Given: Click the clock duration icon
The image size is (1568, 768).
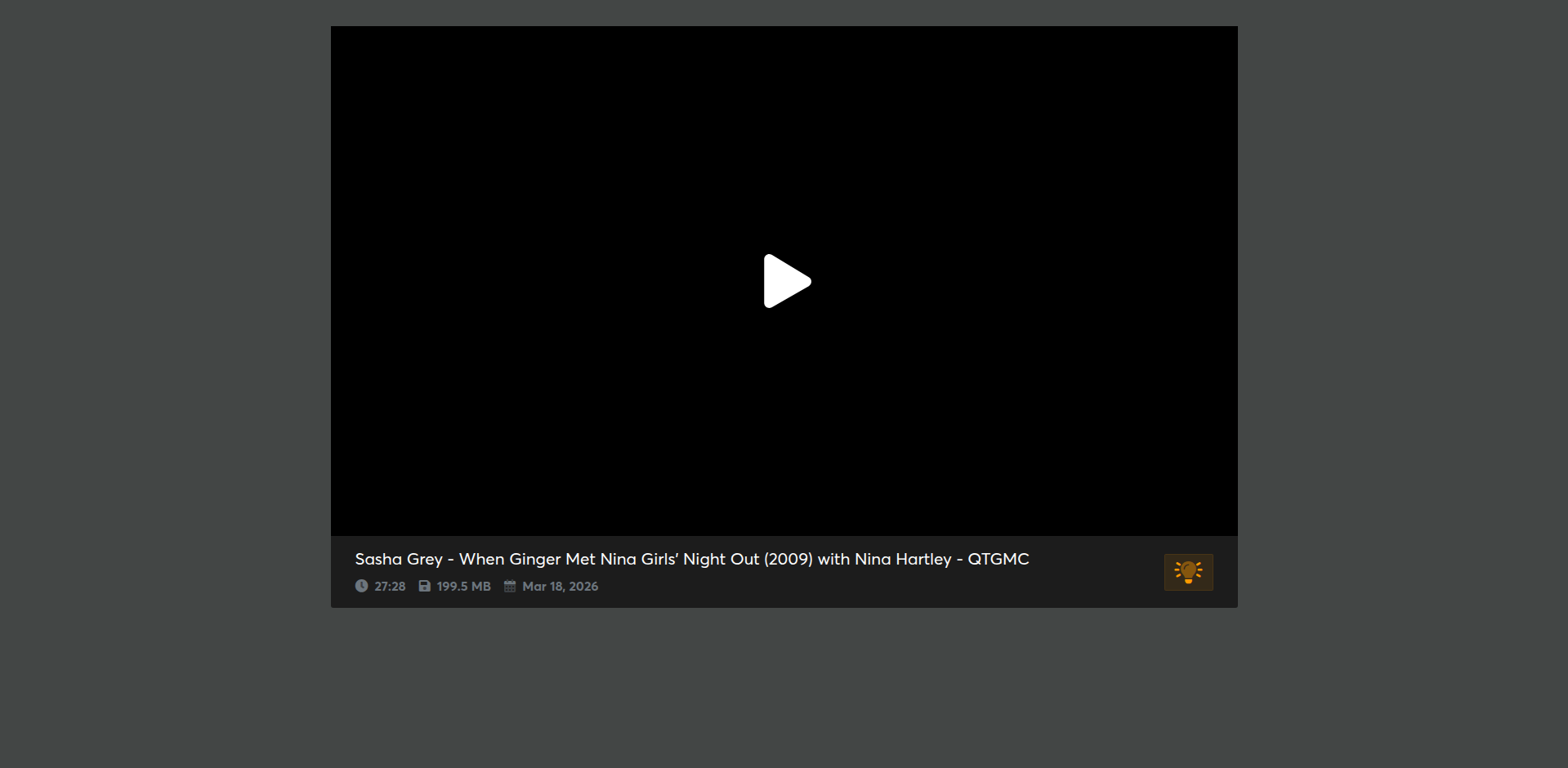Looking at the screenshot, I should pyautogui.click(x=361, y=586).
